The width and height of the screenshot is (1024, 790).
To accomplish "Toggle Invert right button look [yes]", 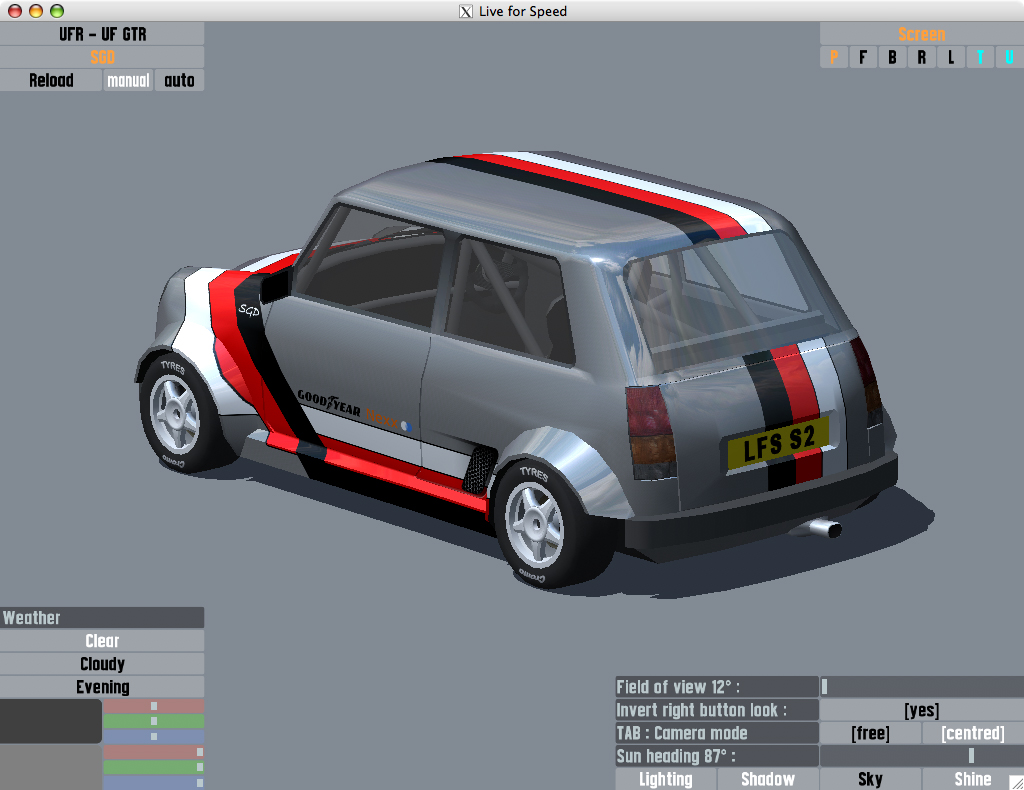I will click(921, 710).
